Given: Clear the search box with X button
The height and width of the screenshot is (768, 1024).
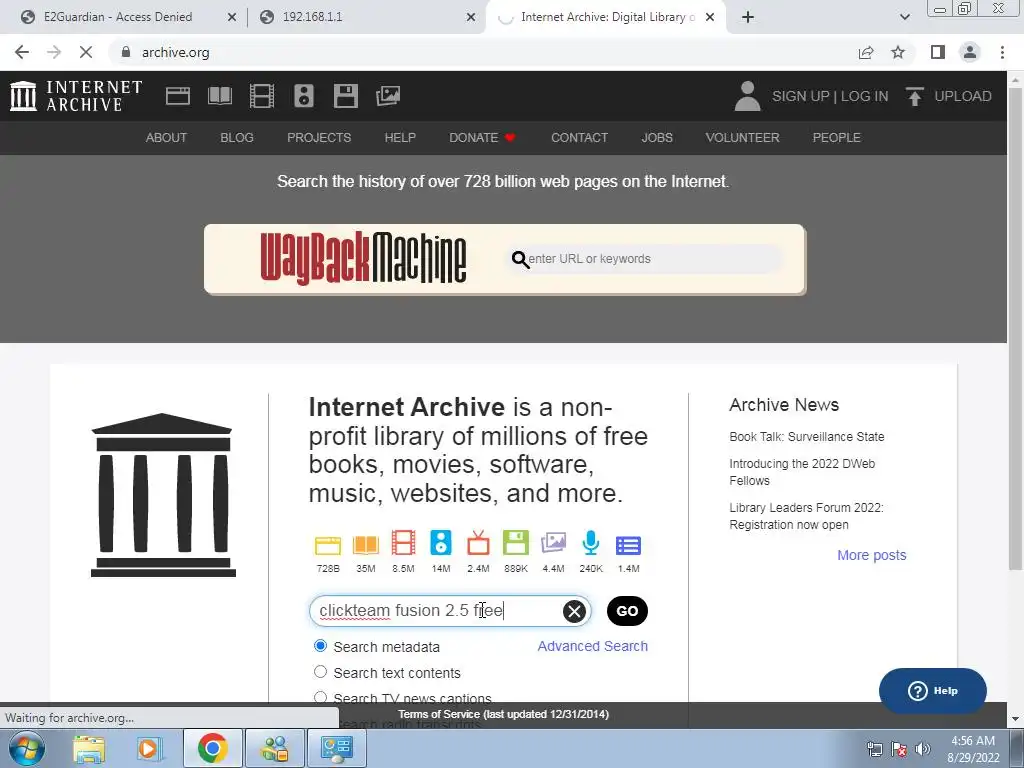Looking at the screenshot, I should coord(574,611).
